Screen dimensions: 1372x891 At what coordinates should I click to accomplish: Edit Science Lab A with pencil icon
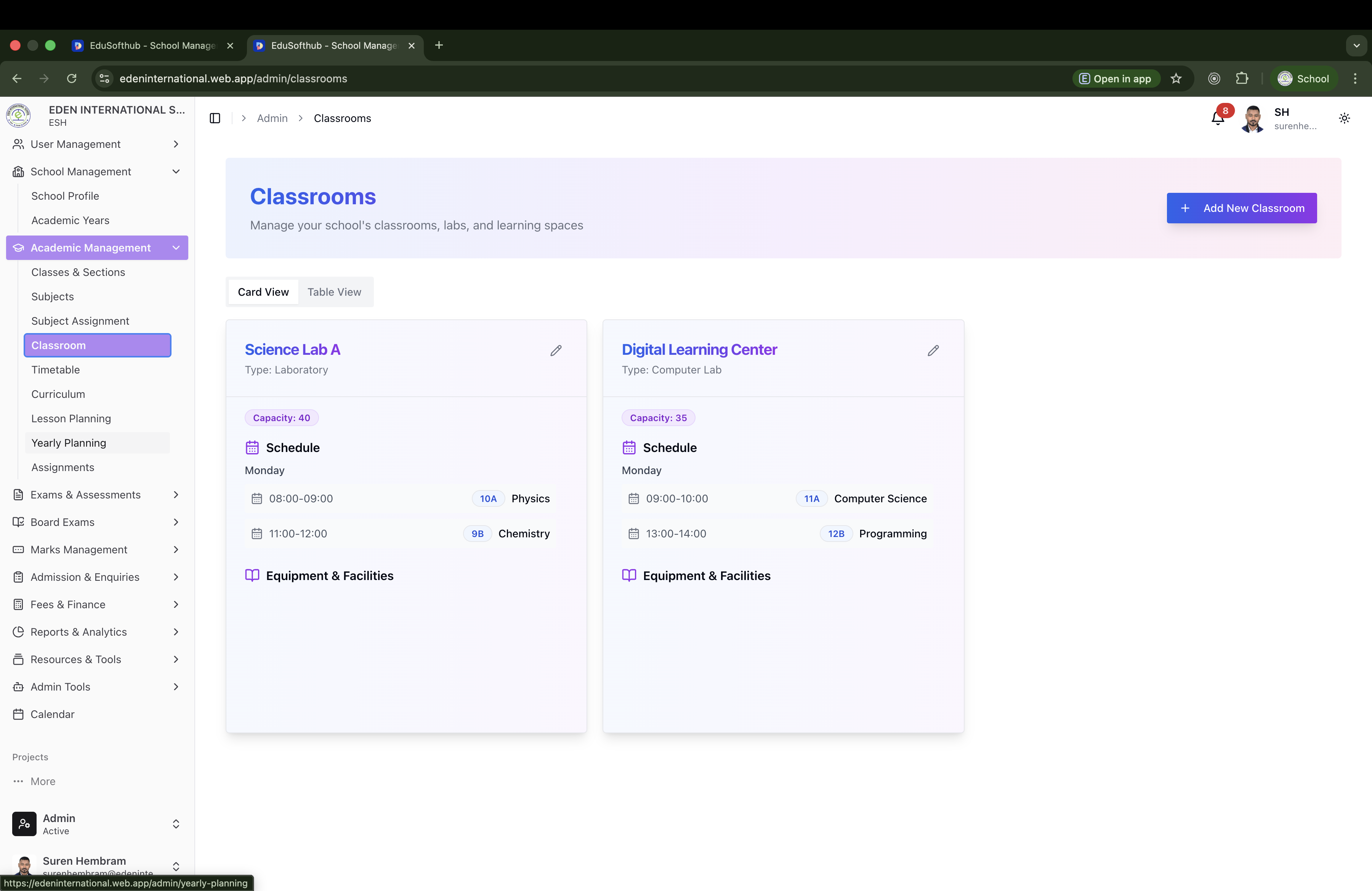pos(556,350)
